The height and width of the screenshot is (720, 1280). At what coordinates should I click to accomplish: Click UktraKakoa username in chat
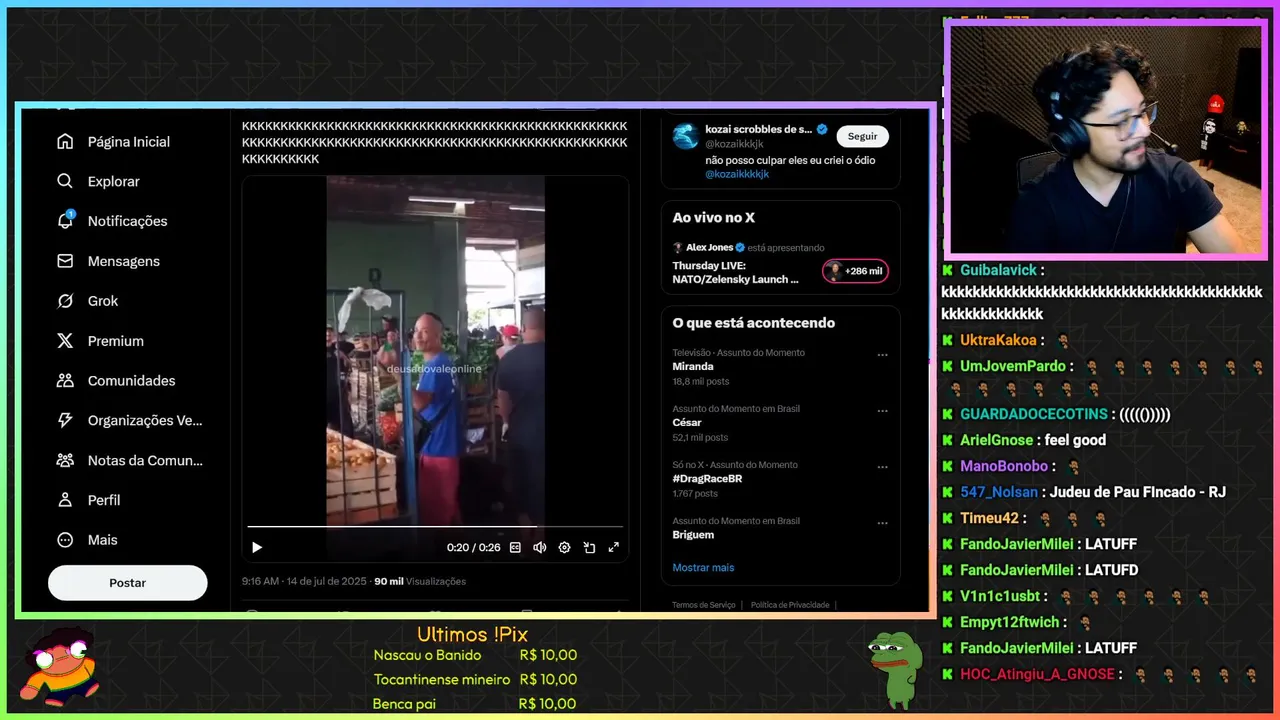coord(998,340)
